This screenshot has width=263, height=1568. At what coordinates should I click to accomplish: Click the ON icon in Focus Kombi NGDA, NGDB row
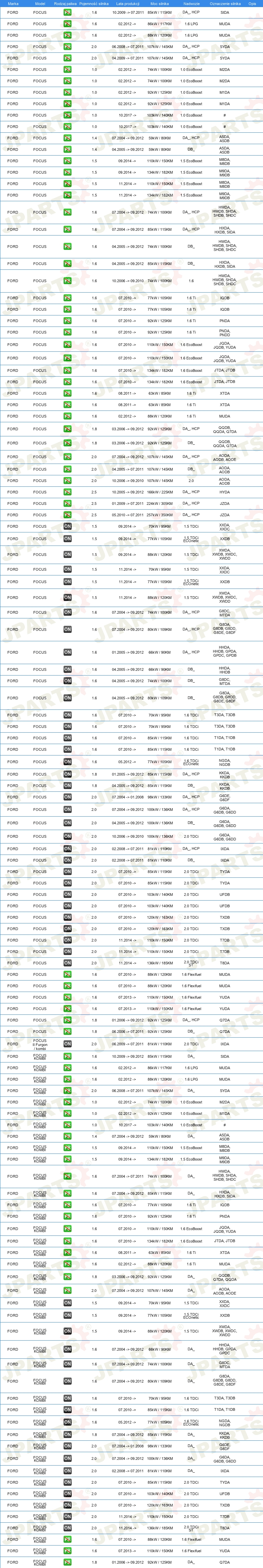[68, 1423]
